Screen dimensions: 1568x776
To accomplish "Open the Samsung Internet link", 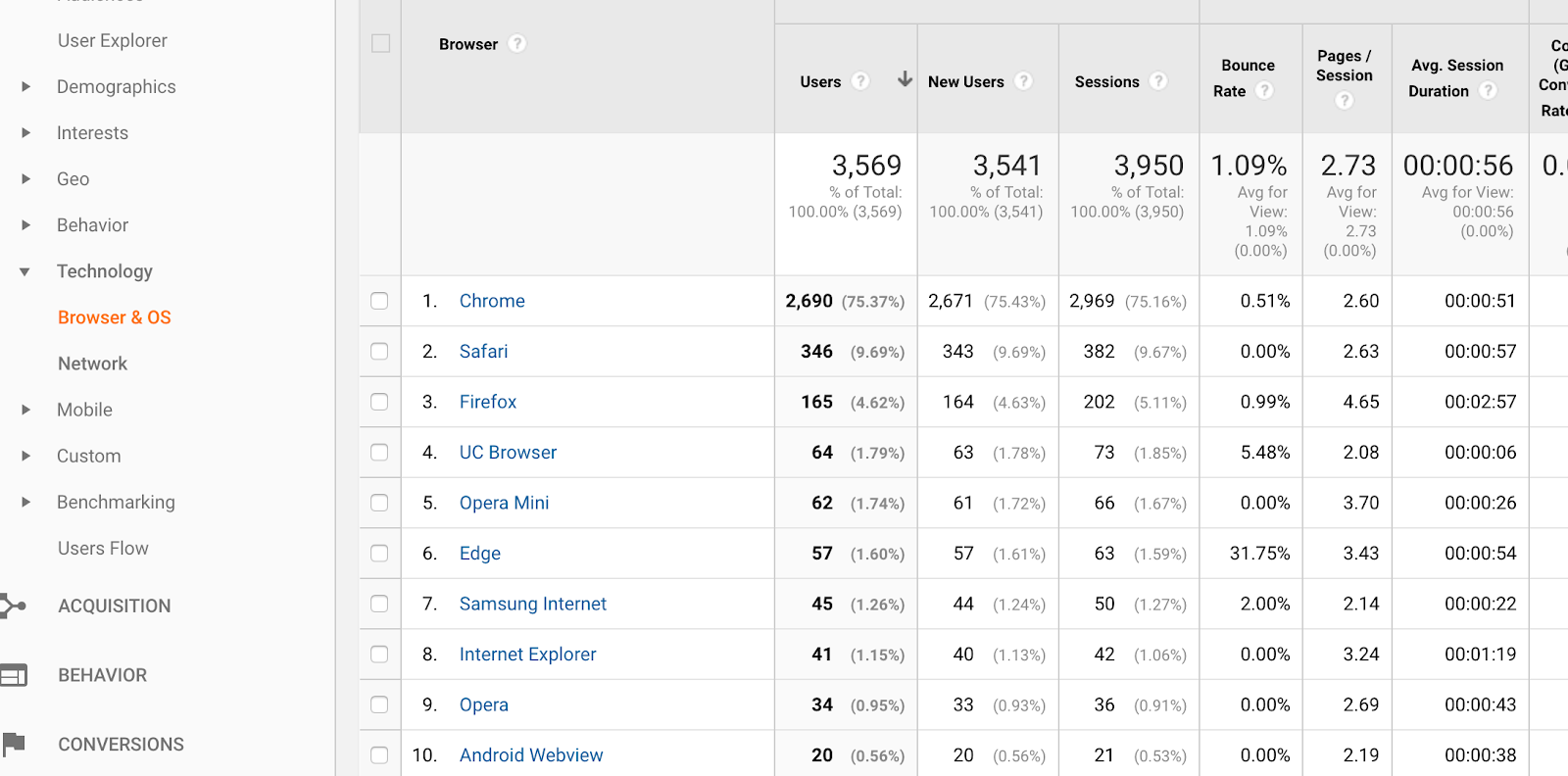I will point(532,604).
